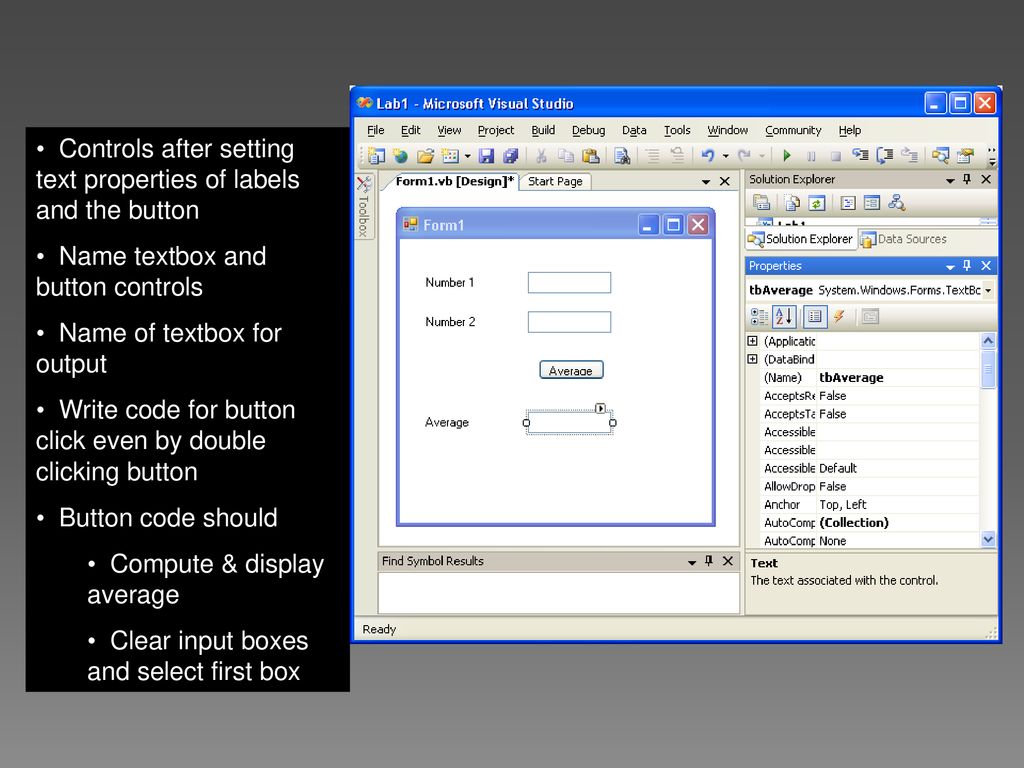Open the Project menu

tap(496, 130)
